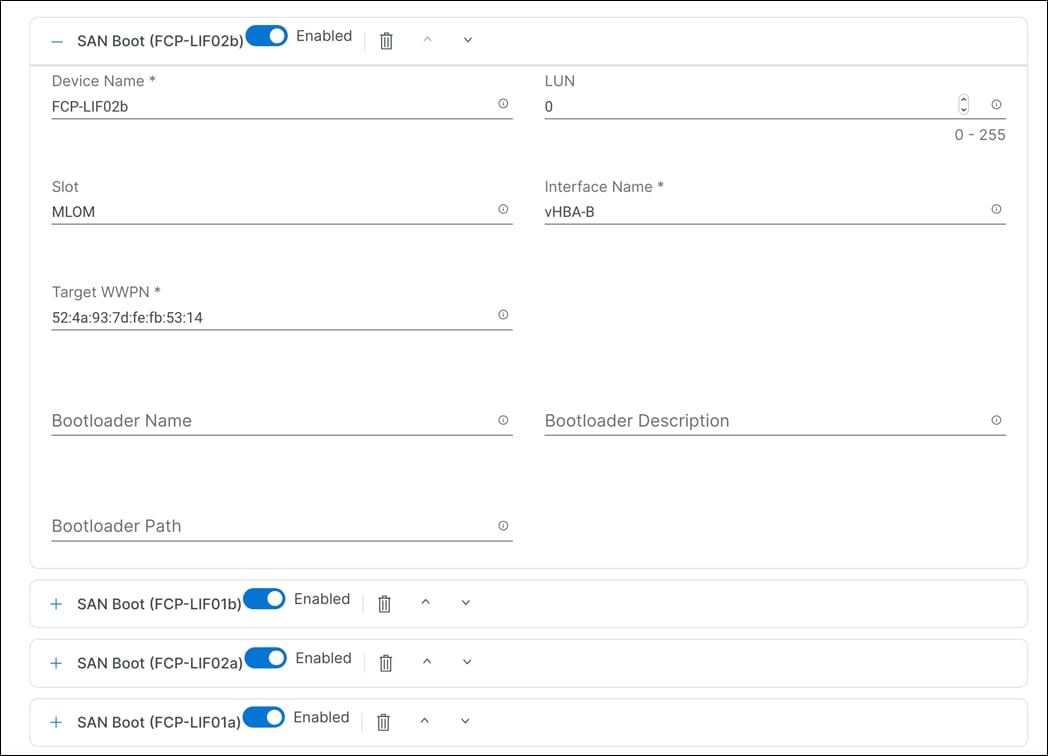Increment the LUN value using the stepper

tap(963, 98)
